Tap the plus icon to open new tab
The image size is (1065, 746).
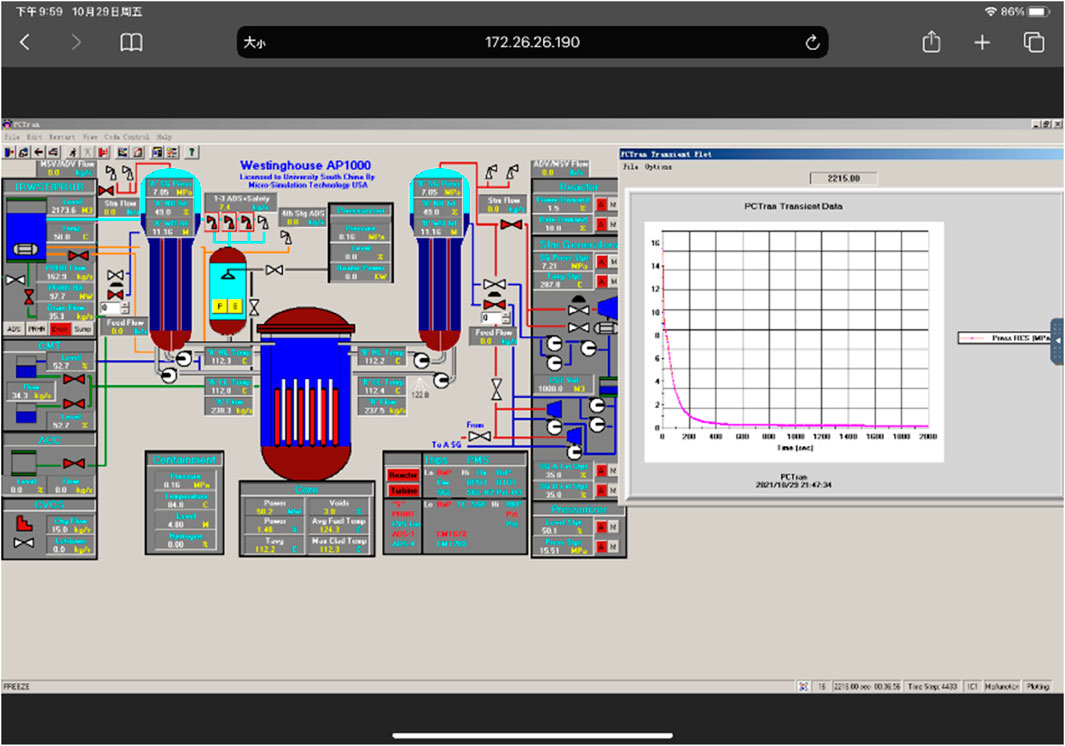tap(981, 43)
